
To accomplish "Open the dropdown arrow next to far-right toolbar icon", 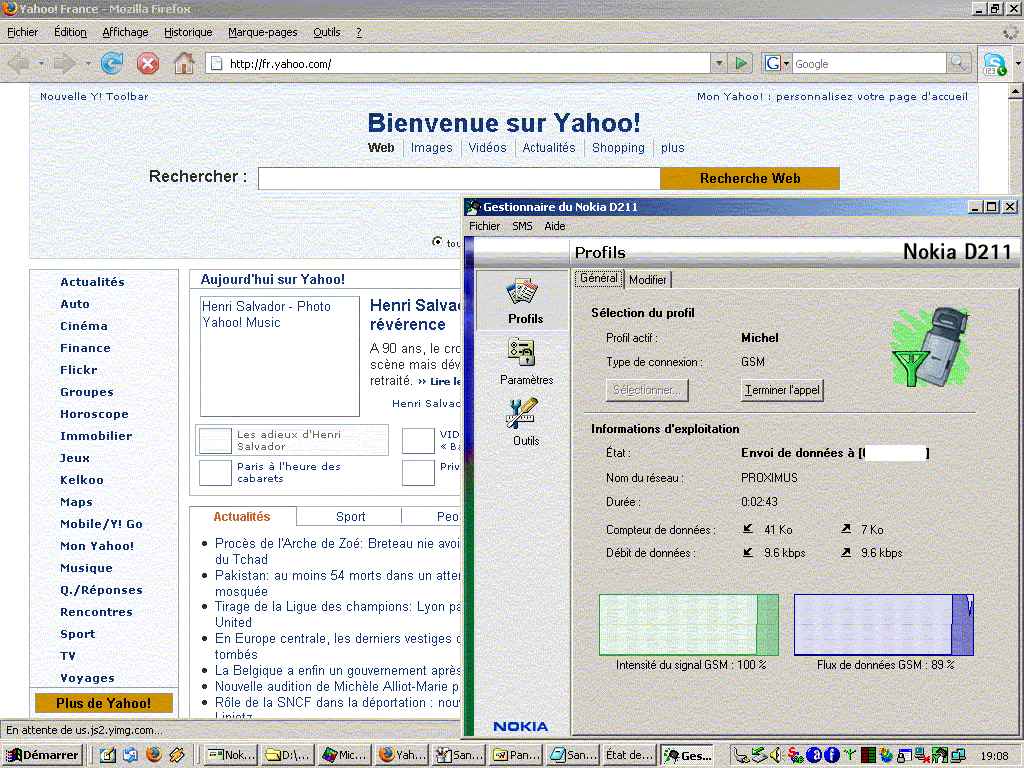I will tap(1017, 64).
